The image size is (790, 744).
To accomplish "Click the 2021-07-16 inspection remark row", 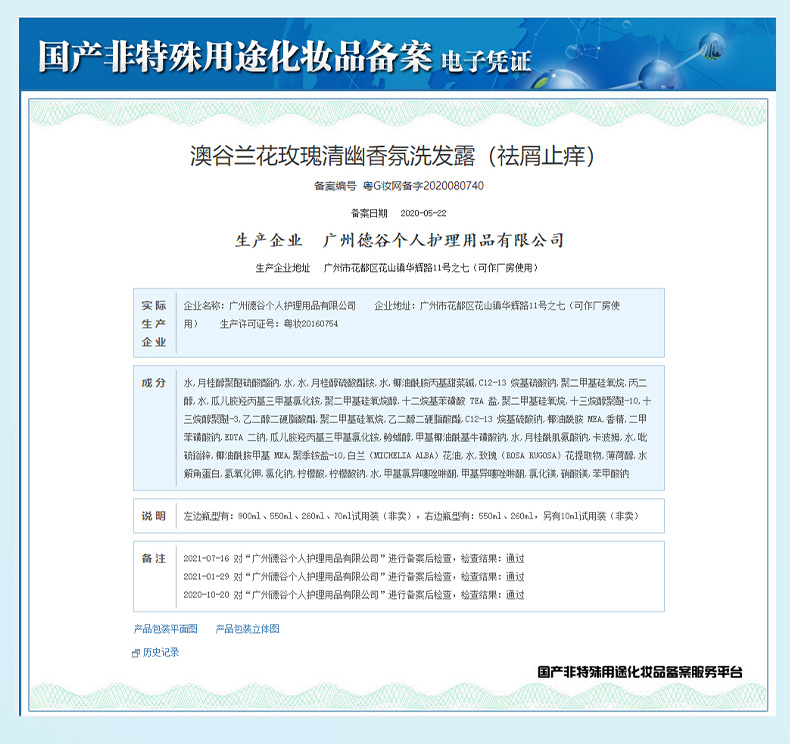I will click(x=354, y=558).
